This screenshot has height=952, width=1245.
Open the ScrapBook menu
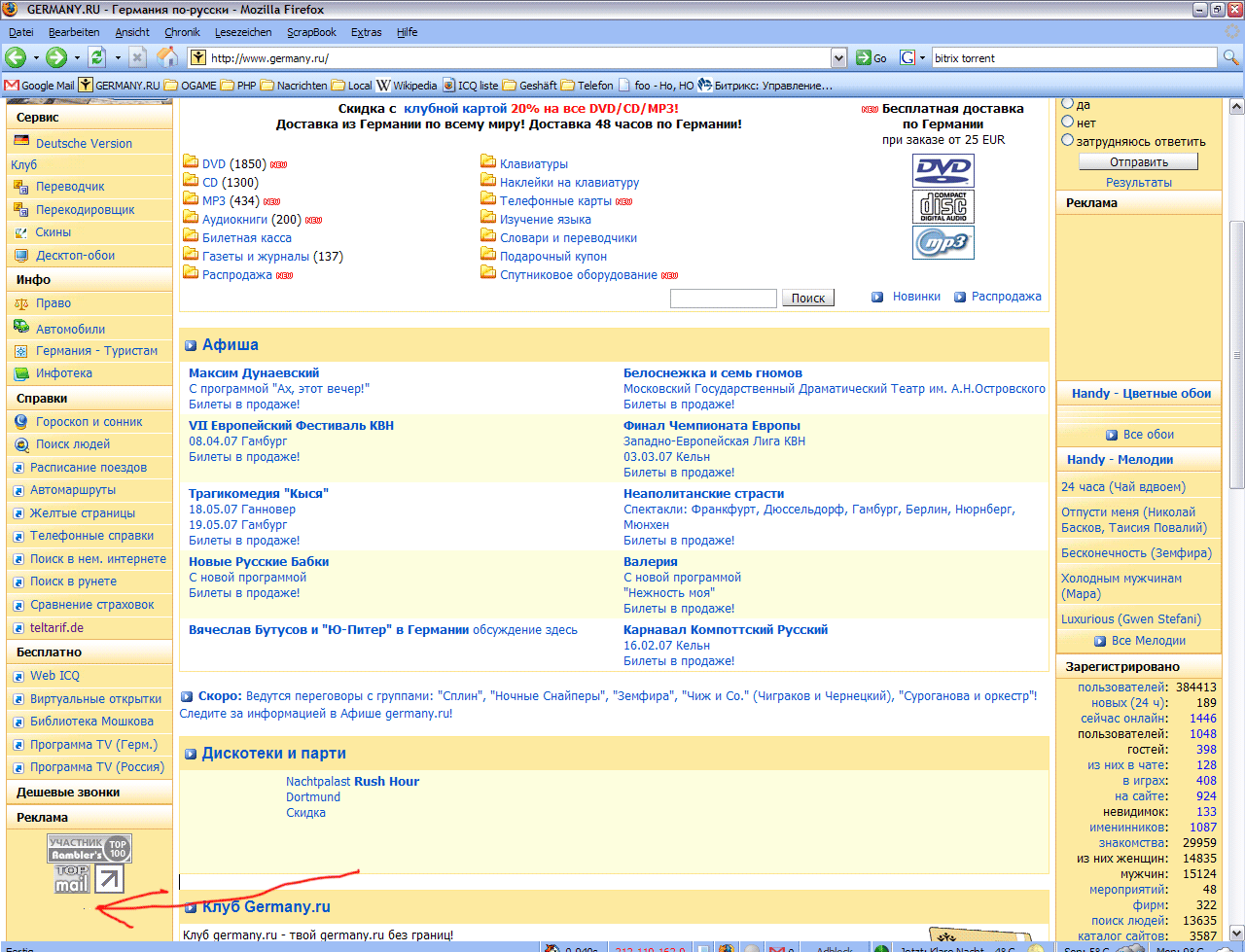coord(311,32)
